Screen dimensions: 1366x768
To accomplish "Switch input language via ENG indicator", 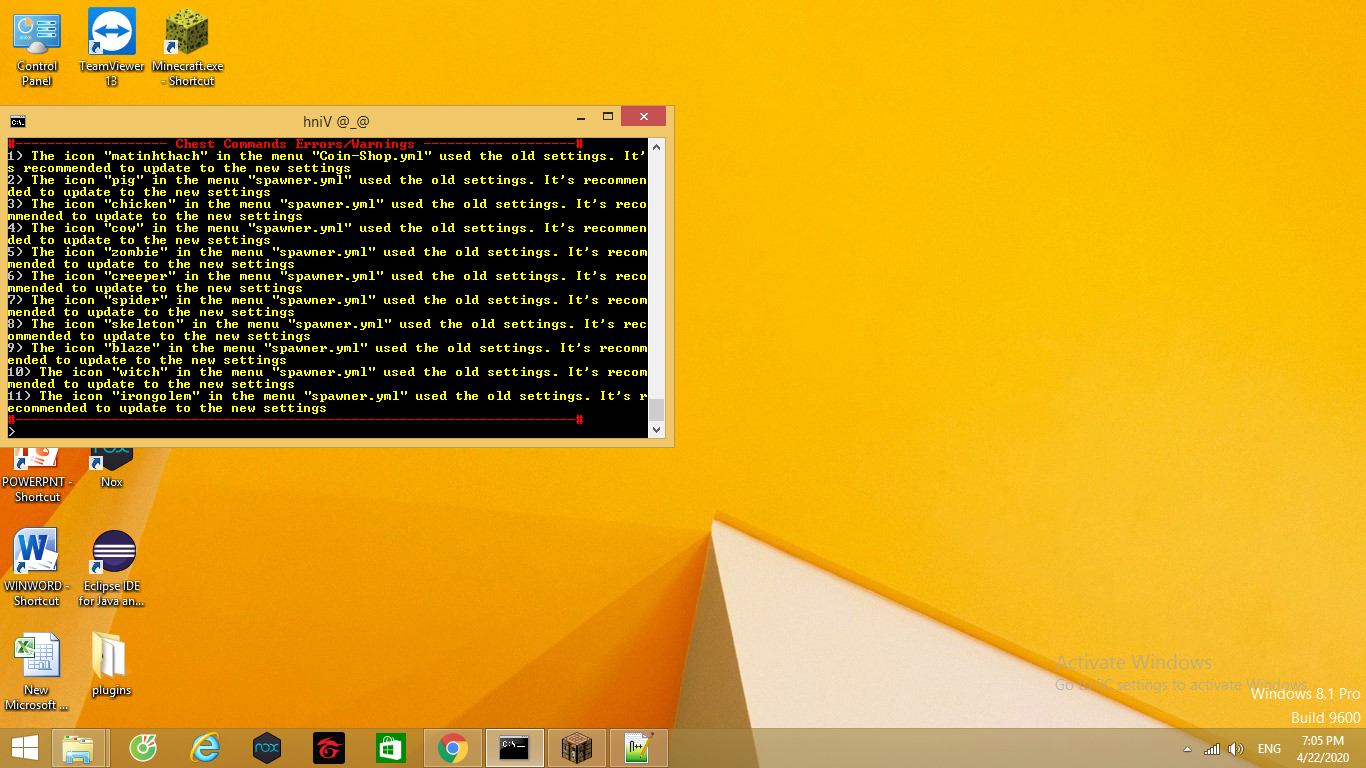I will (1269, 748).
